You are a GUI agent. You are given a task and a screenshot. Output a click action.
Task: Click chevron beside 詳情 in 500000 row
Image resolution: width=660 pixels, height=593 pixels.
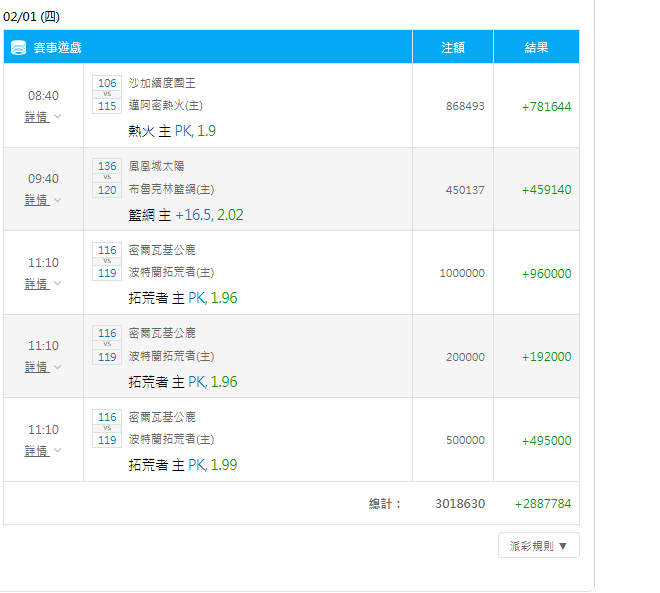[58, 450]
